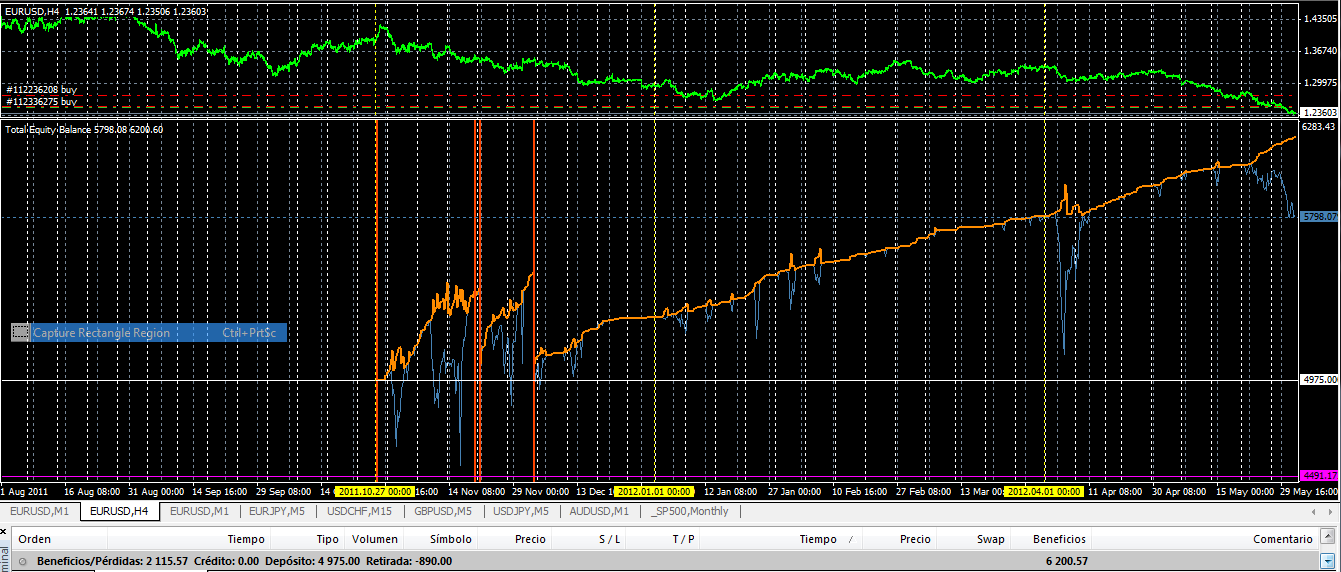Click the 5798.07 equity level price tag

pyautogui.click(x=1320, y=216)
